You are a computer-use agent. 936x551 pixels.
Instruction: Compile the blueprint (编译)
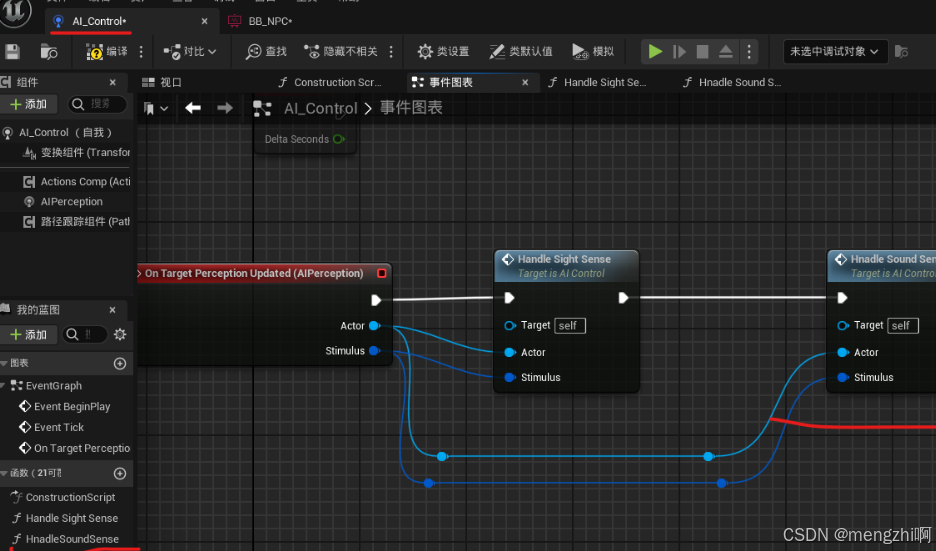pyautogui.click(x=107, y=52)
